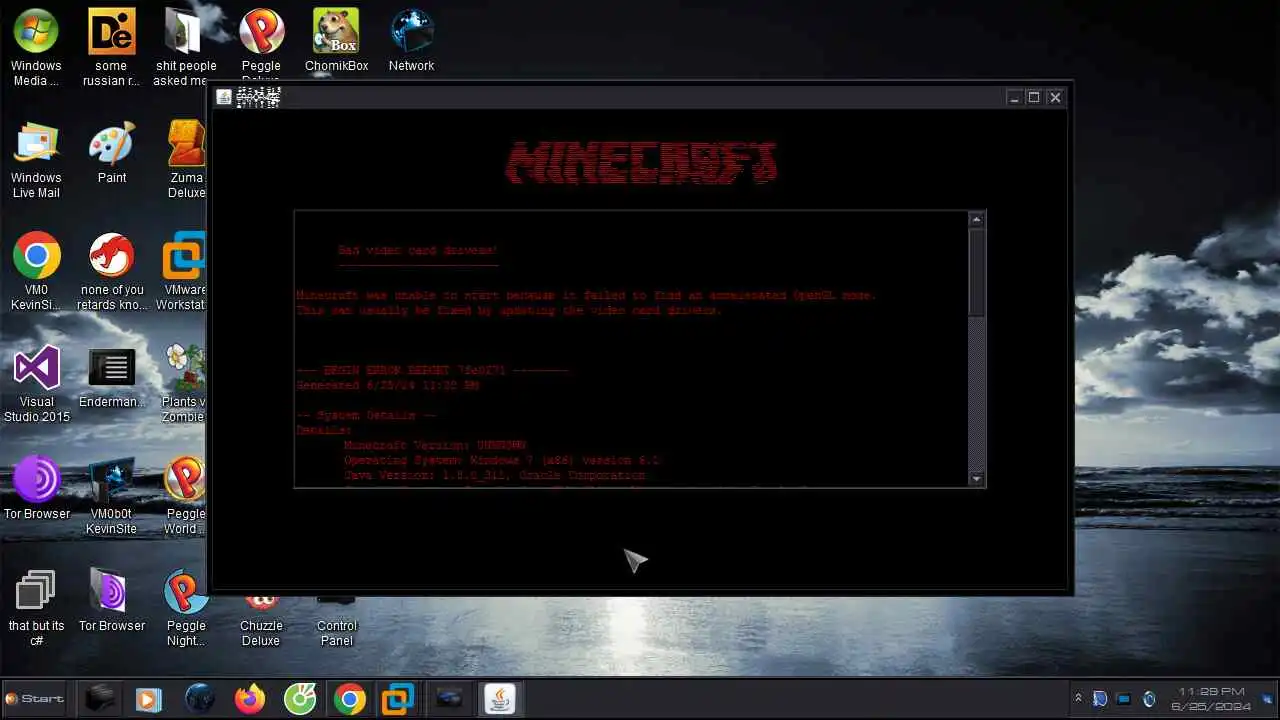The height and width of the screenshot is (720, 1280).
Task: Click the 'Java Version' line
Action: (x=495, y=475)
